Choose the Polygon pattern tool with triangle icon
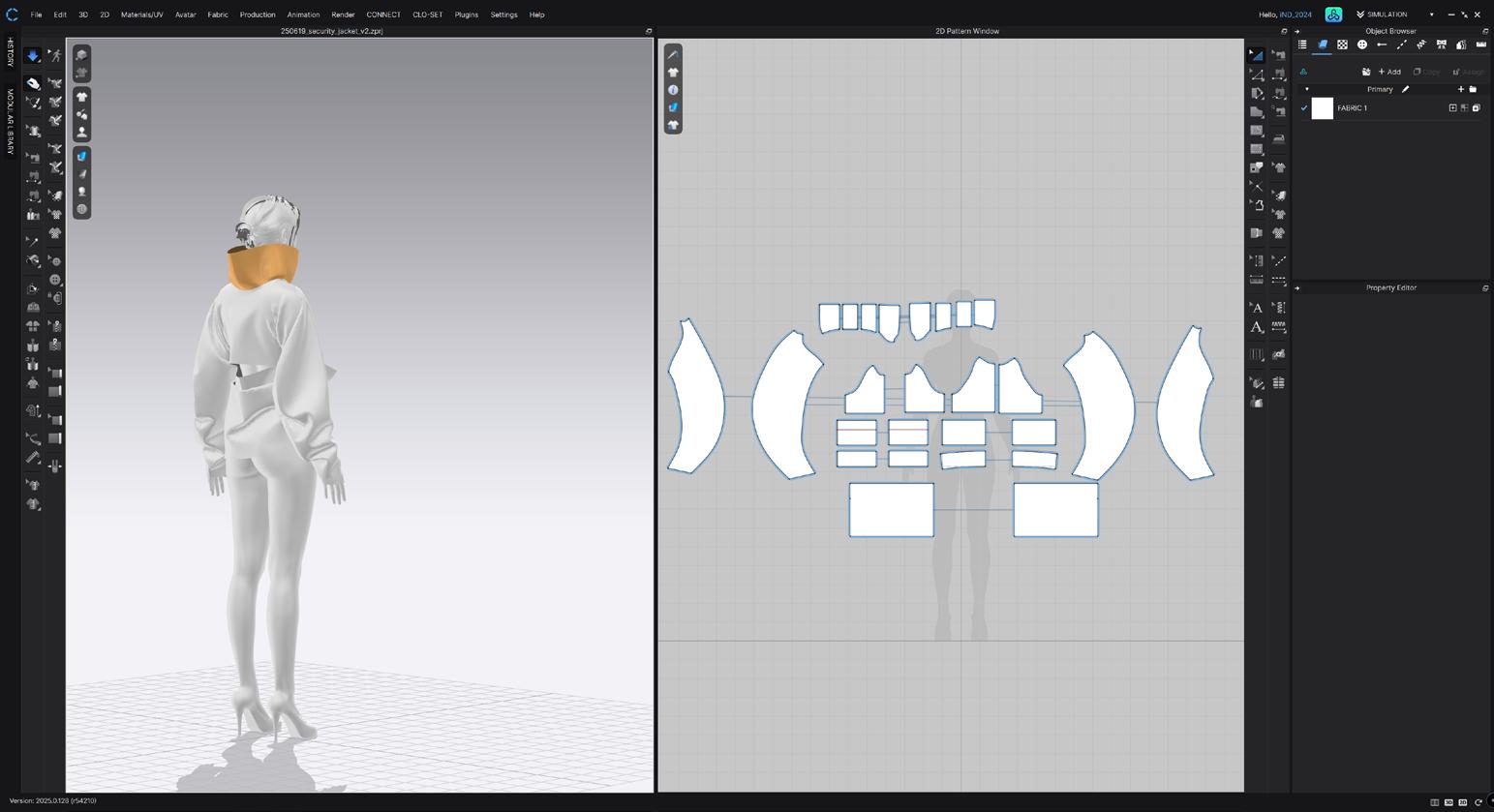This screenshot has width=1494, height=812. pos(1257,75)
